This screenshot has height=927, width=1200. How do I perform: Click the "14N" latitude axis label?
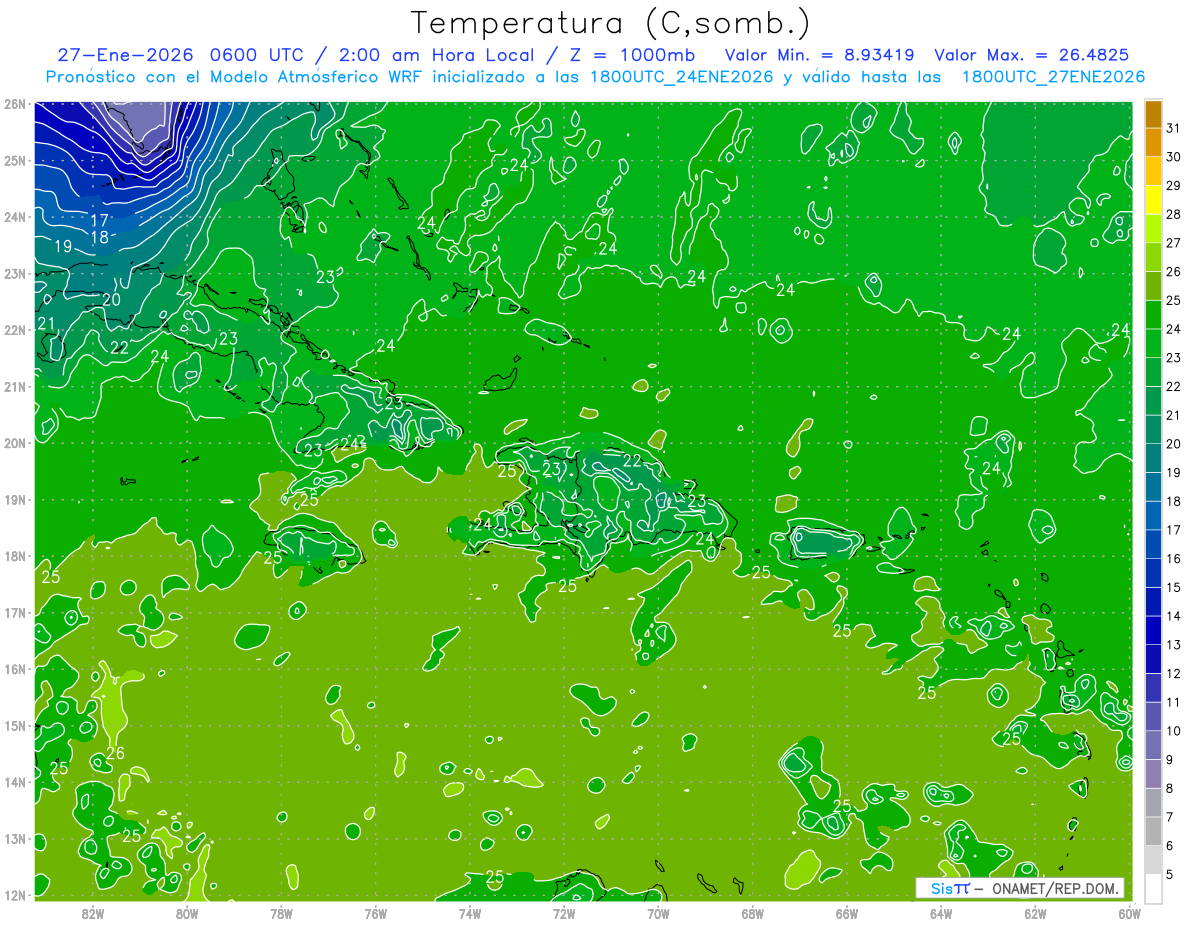tap(15, 782)
